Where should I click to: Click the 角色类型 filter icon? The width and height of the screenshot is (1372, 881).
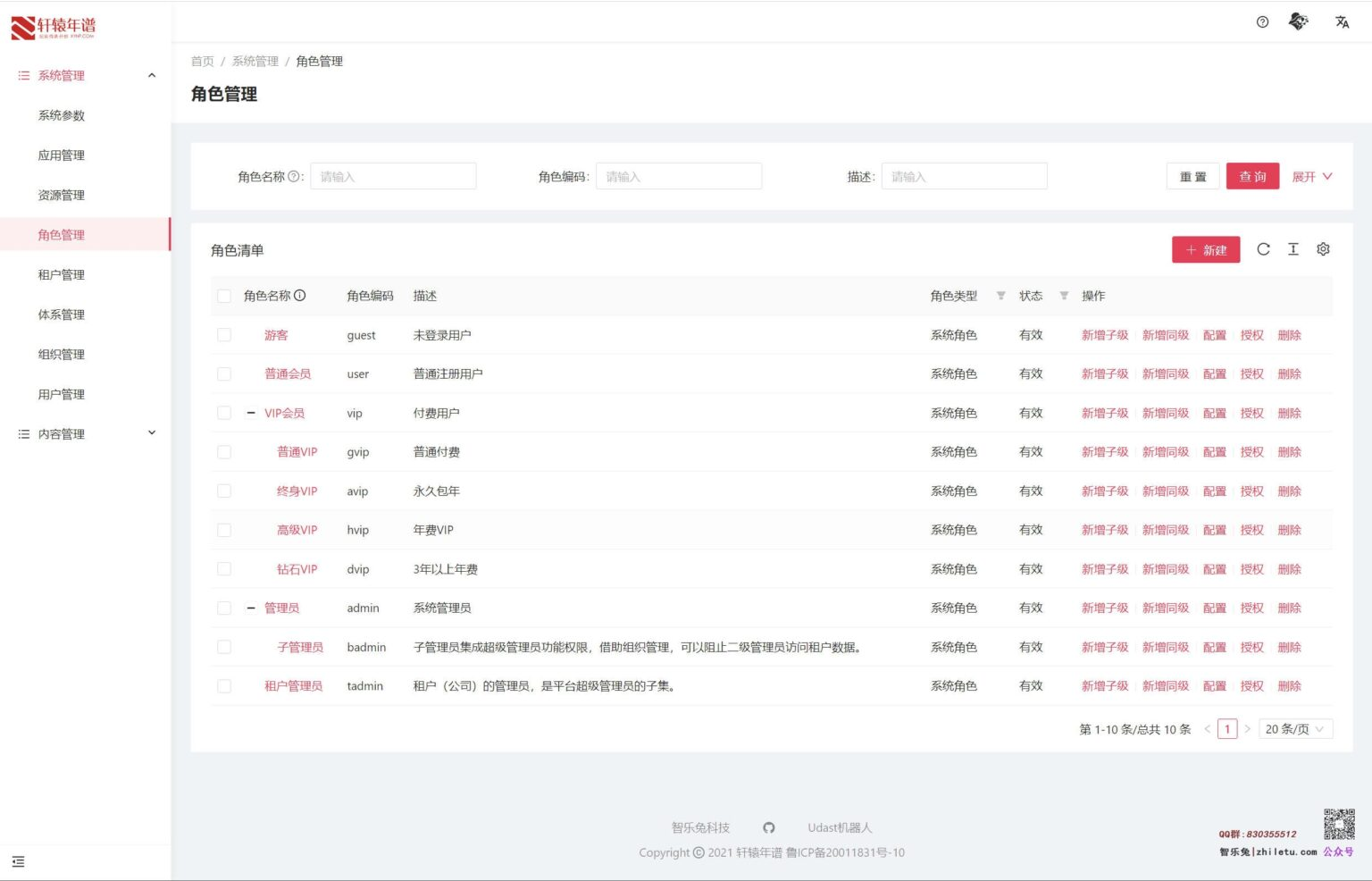coord(1000,296)
